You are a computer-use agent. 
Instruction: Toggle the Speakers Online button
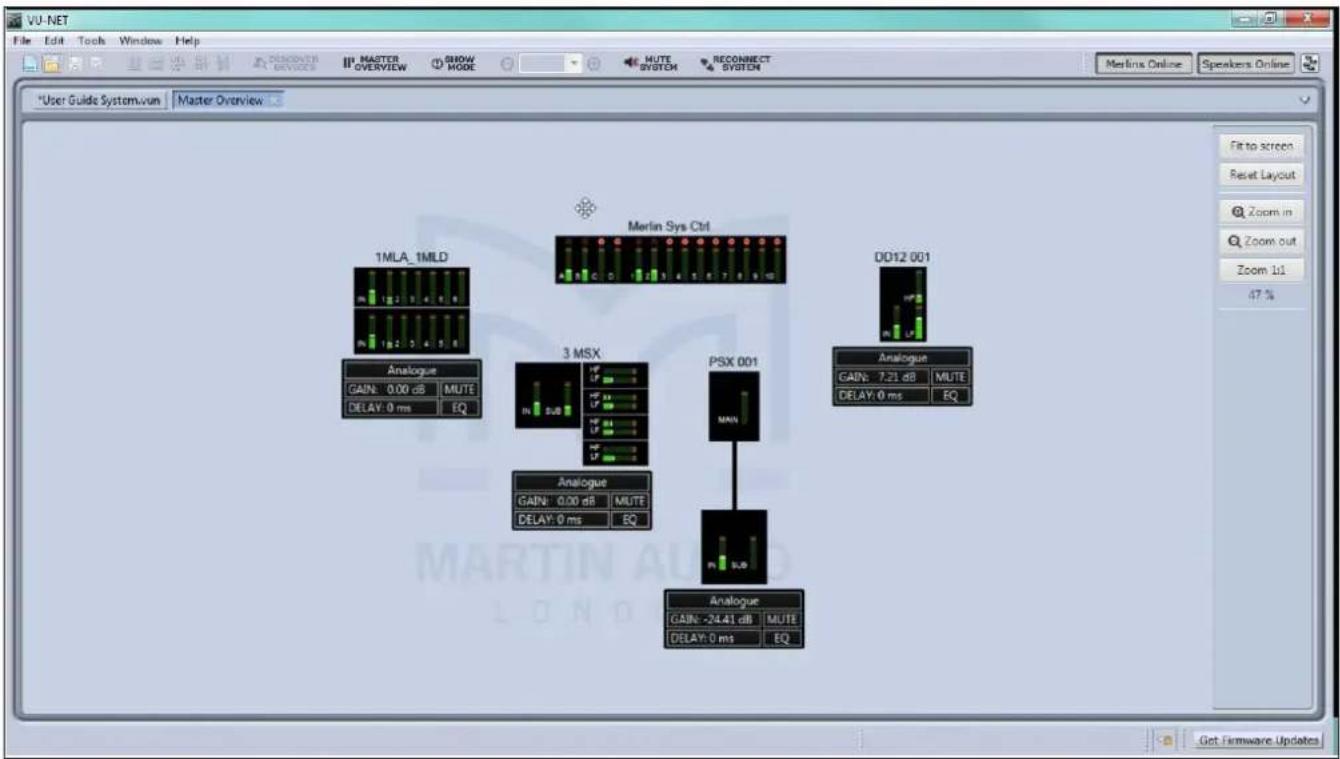point(1245,64)
